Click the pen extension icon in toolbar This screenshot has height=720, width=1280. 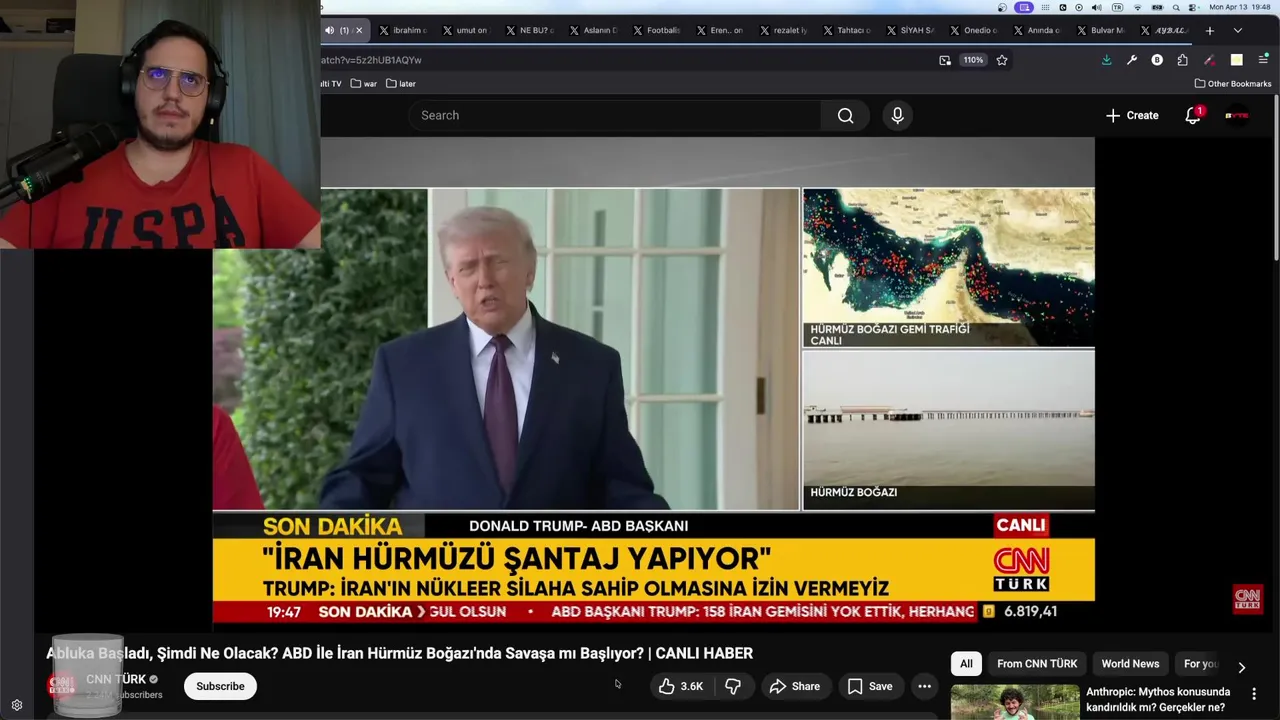1210,60
